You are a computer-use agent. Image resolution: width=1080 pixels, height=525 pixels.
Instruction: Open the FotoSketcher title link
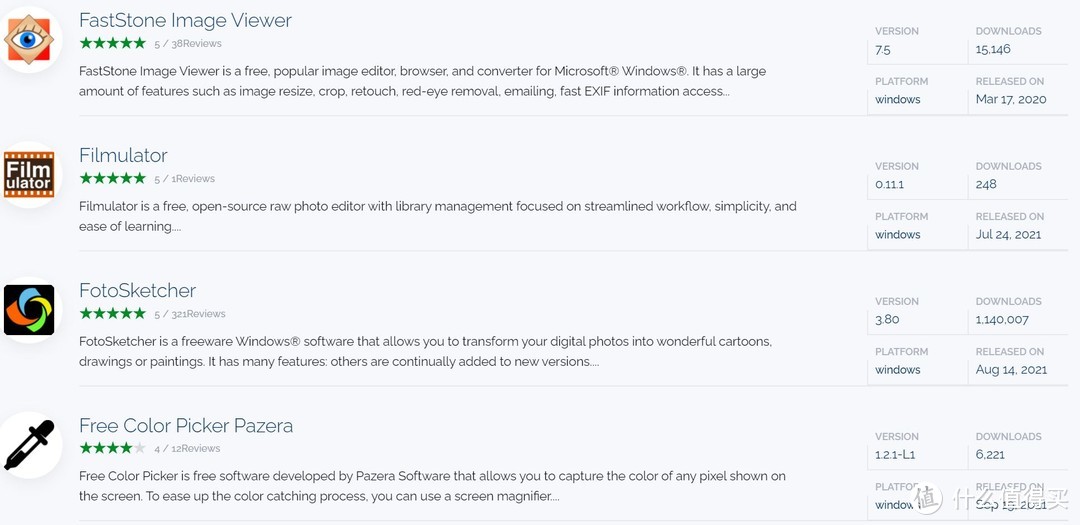click(x=137, y=290)
